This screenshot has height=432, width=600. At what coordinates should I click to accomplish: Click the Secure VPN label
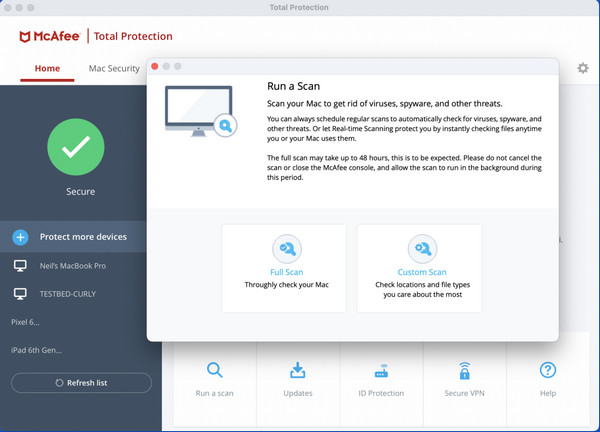(x=465, y=393)
